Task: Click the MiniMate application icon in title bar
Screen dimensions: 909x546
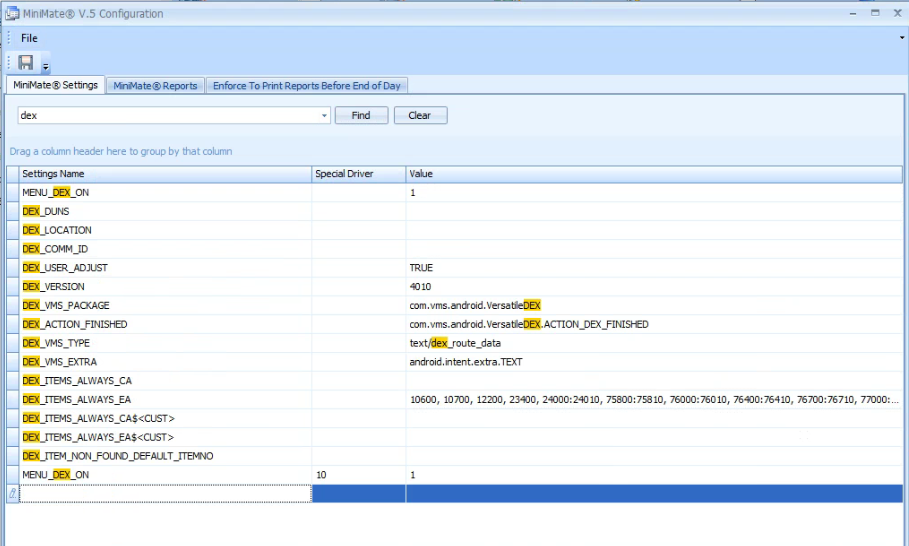Action: (x=12, y=13)
